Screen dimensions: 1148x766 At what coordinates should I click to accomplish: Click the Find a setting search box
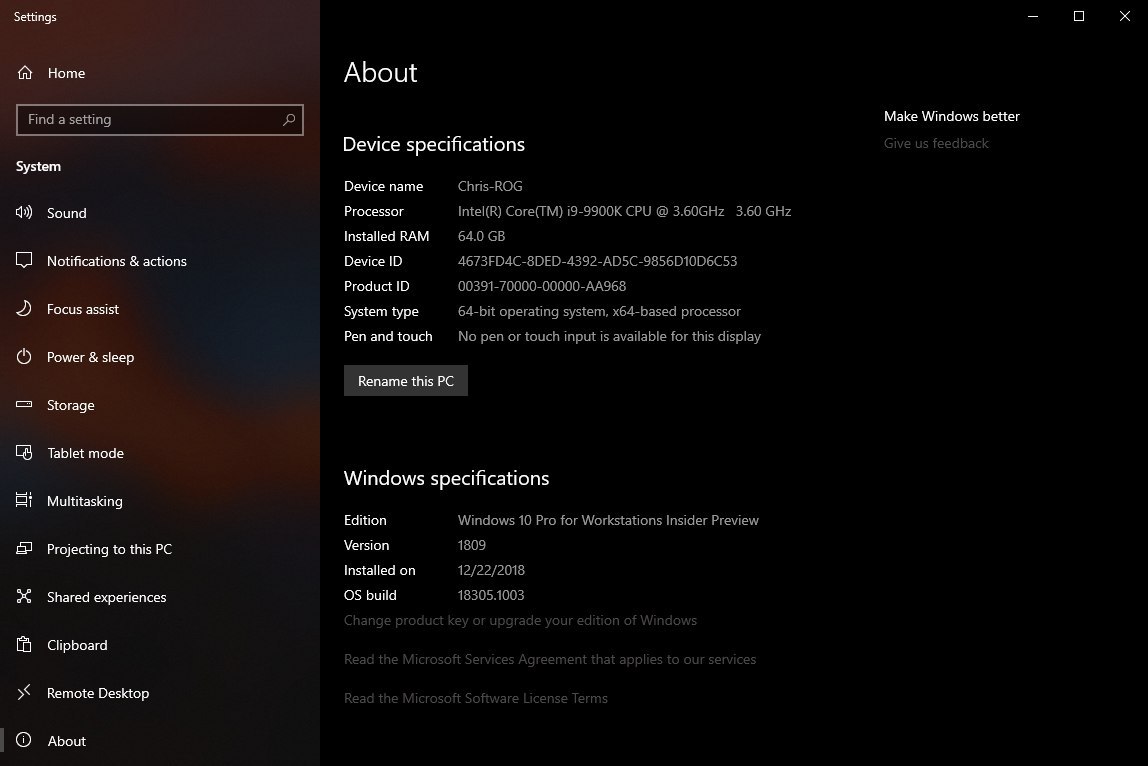pyautogui.click(x=150, y=120)
